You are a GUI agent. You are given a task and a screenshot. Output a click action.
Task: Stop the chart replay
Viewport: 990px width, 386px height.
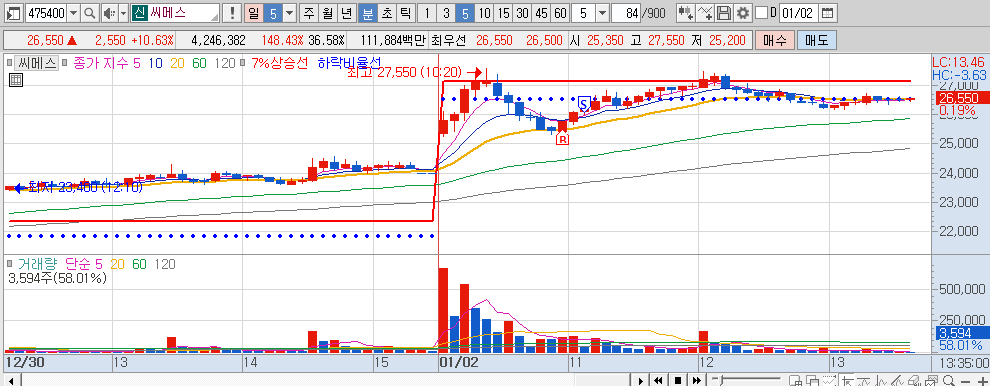[677, 380]
